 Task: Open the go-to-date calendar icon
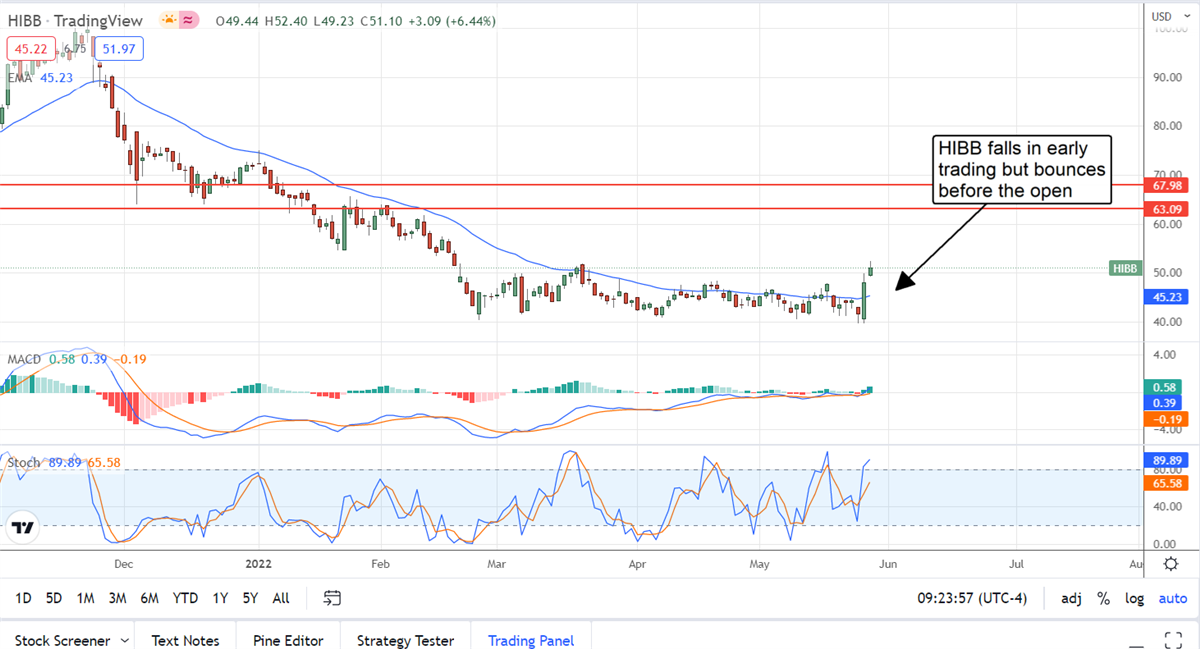tap(333, 598)
